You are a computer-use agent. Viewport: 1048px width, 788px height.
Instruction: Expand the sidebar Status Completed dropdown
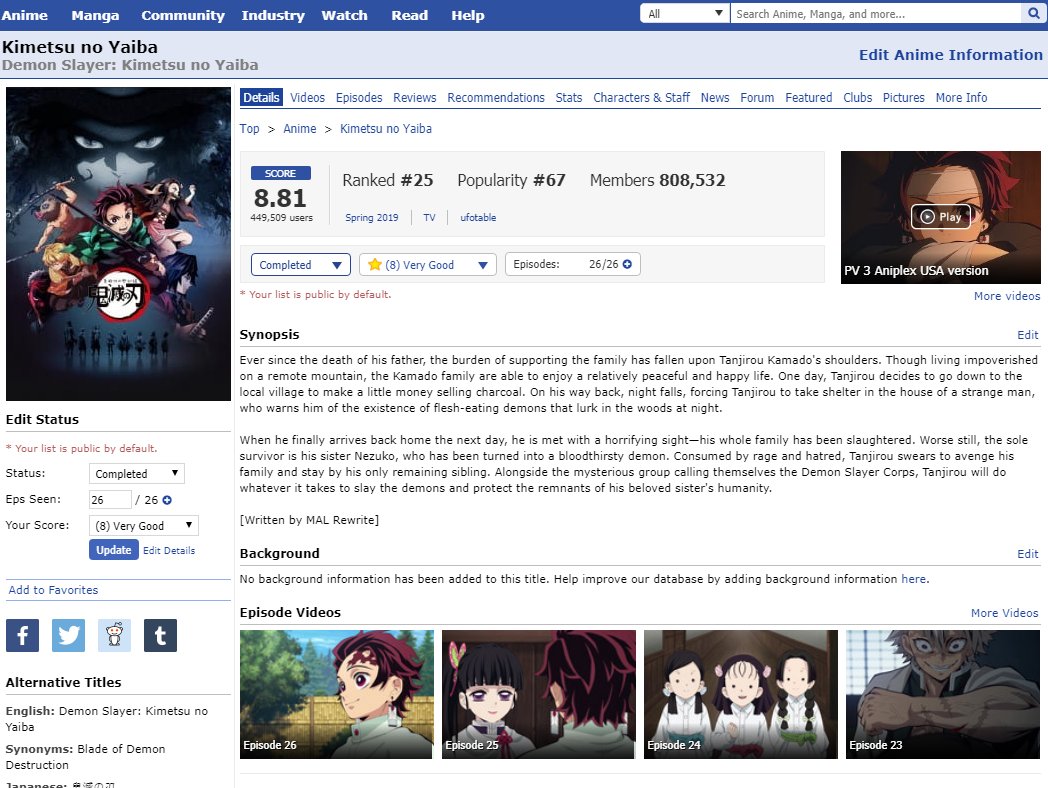(x=136, y=473)
